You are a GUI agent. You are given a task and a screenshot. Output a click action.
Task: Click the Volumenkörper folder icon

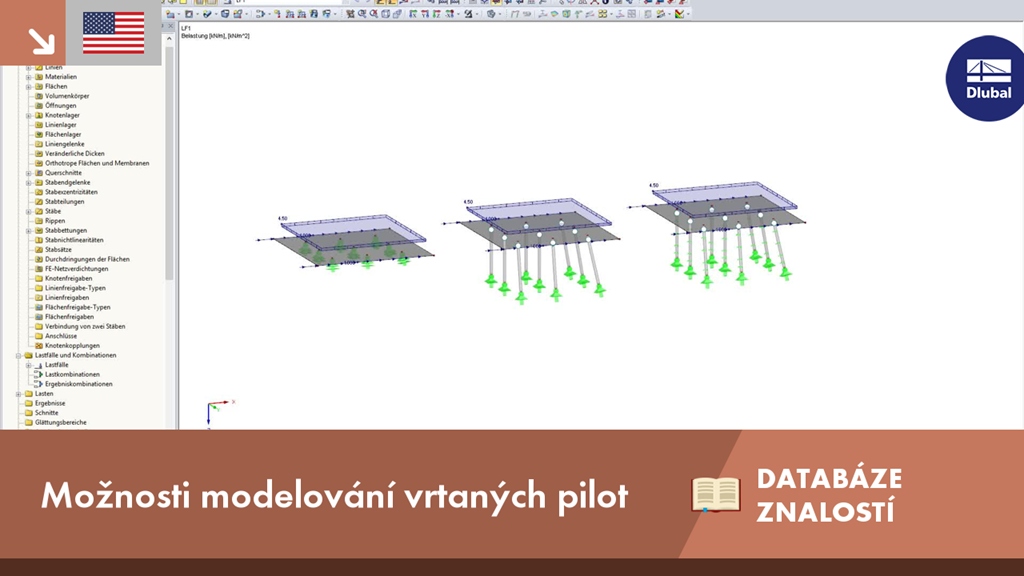pos(39,96)
